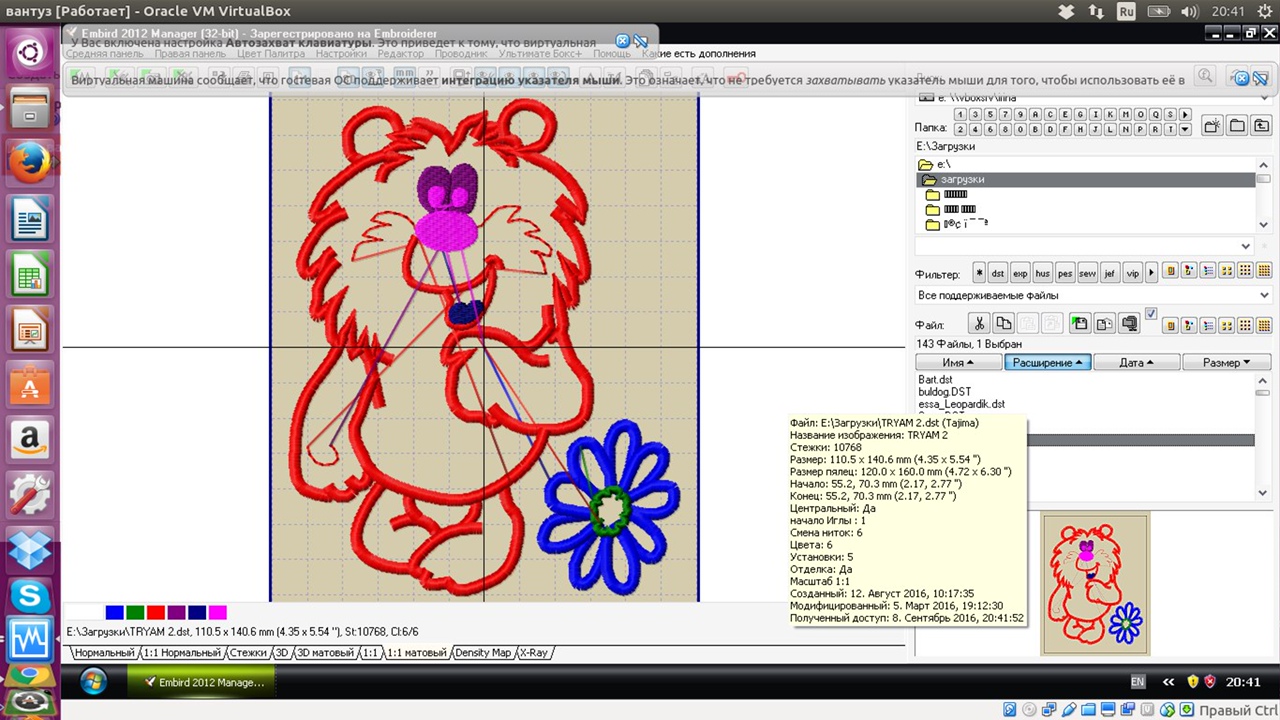
Task: Sort files by Имя column
Action: pyautogui.click(x=958, y=362)
